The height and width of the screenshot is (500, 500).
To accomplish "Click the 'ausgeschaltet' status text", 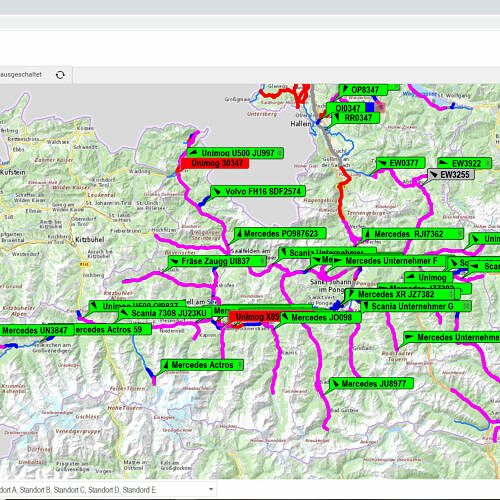I will (x=21, y=74).
